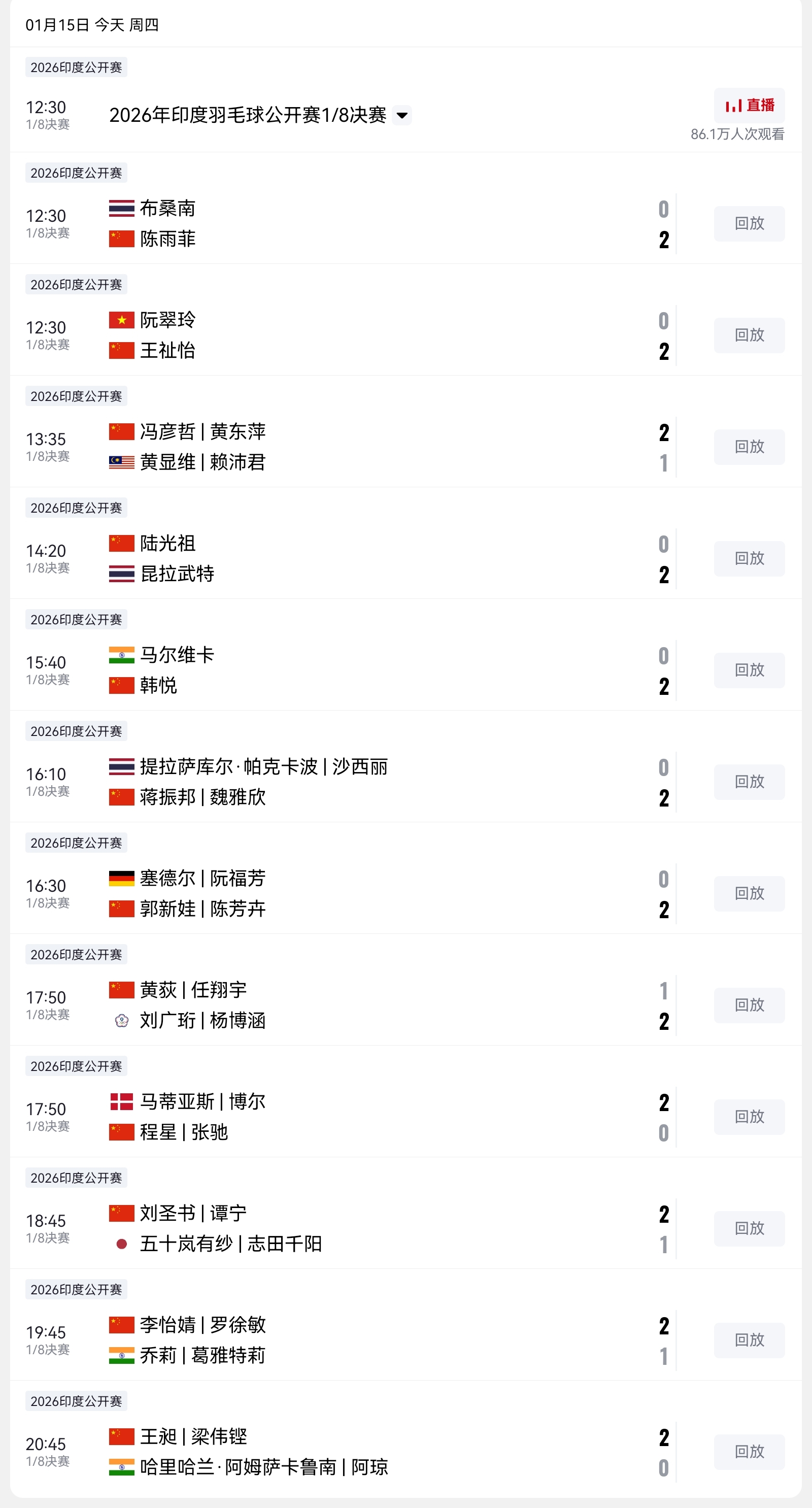Play replay of 马尔维卡 vs 韩悦 match

coord(749,671)
